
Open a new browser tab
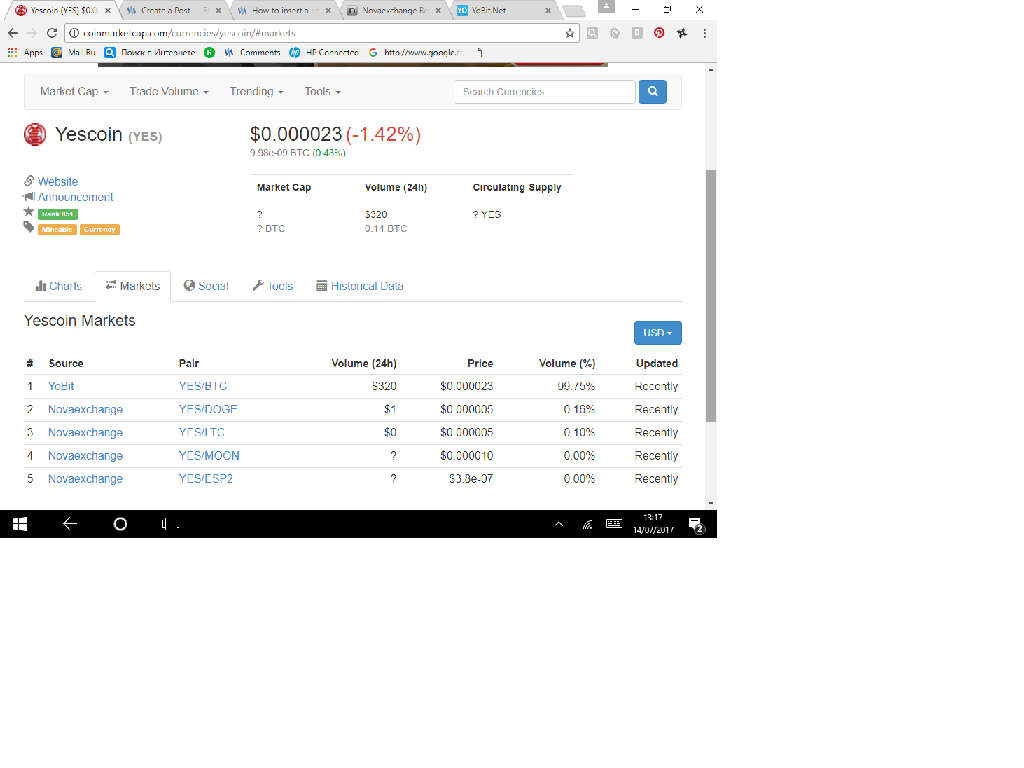(x=574, y=11)
